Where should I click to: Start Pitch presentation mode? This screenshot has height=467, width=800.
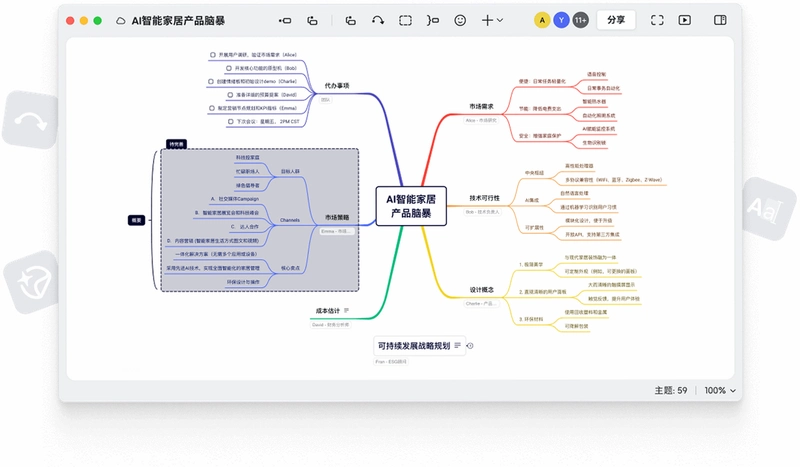685,20
